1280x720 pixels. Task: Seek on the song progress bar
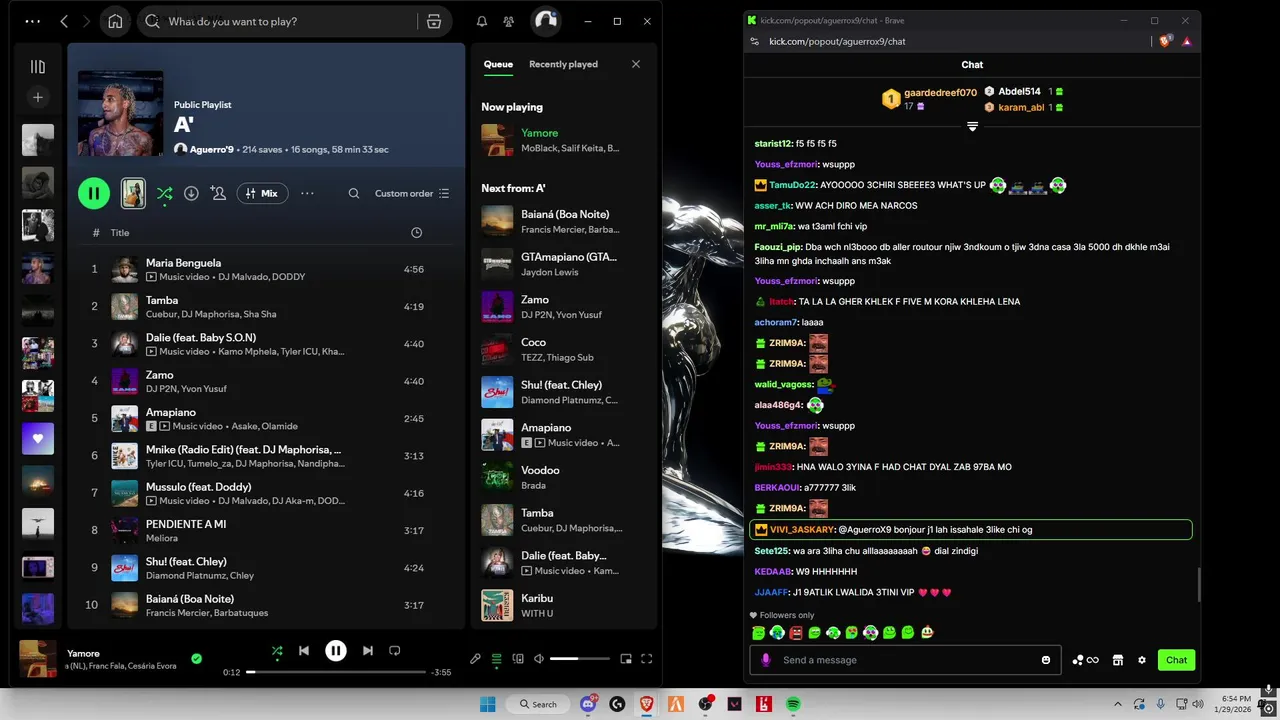pos(336,672)
